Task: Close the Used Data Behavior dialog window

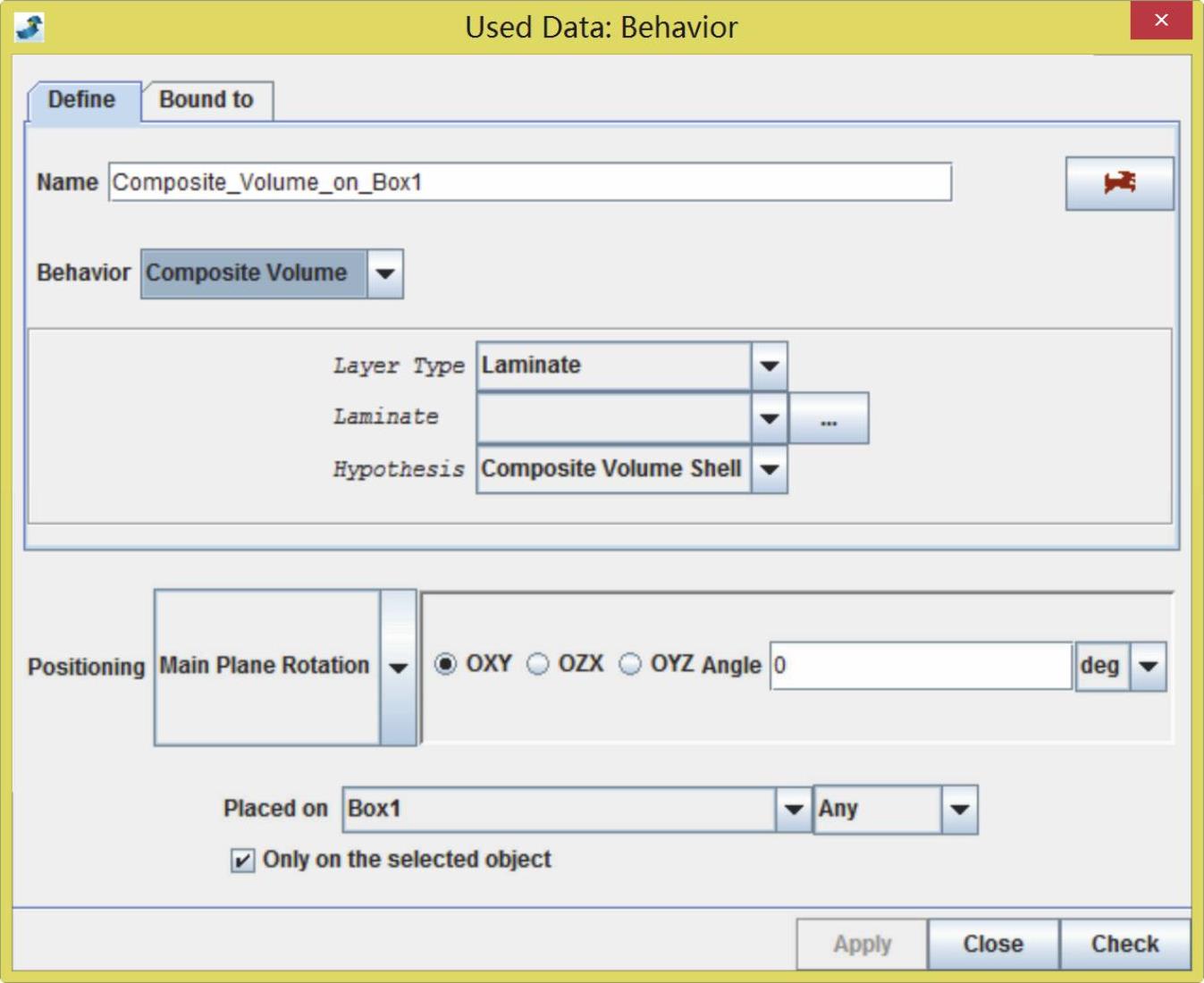Action: [1160, 21]
